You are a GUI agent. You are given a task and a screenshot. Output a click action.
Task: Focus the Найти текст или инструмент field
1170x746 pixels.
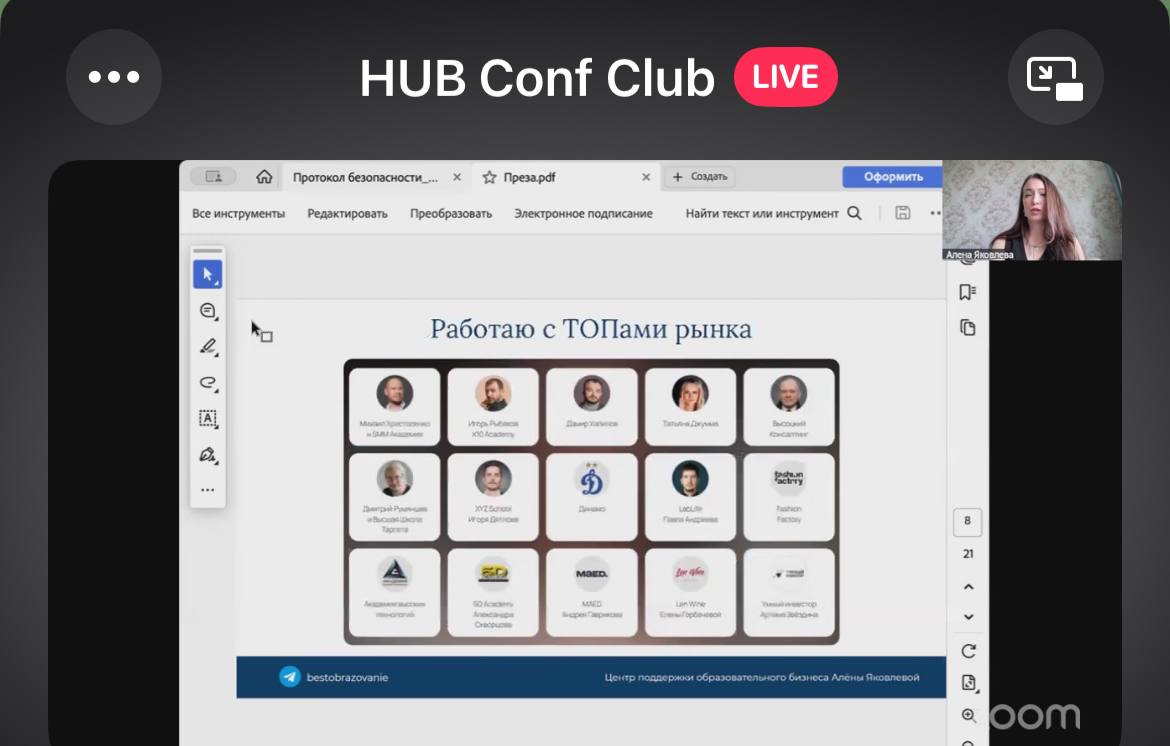[762, 213]
